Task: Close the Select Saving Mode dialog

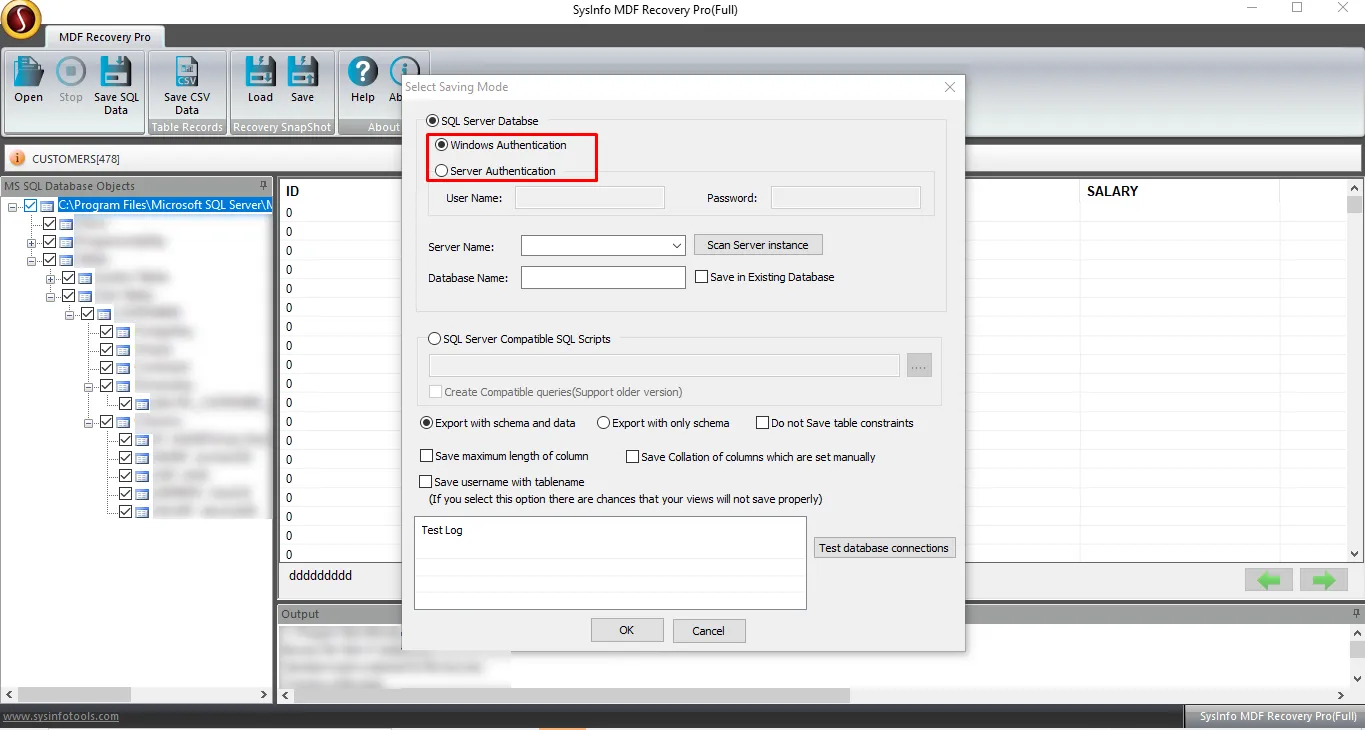Action: pos(950,87)
